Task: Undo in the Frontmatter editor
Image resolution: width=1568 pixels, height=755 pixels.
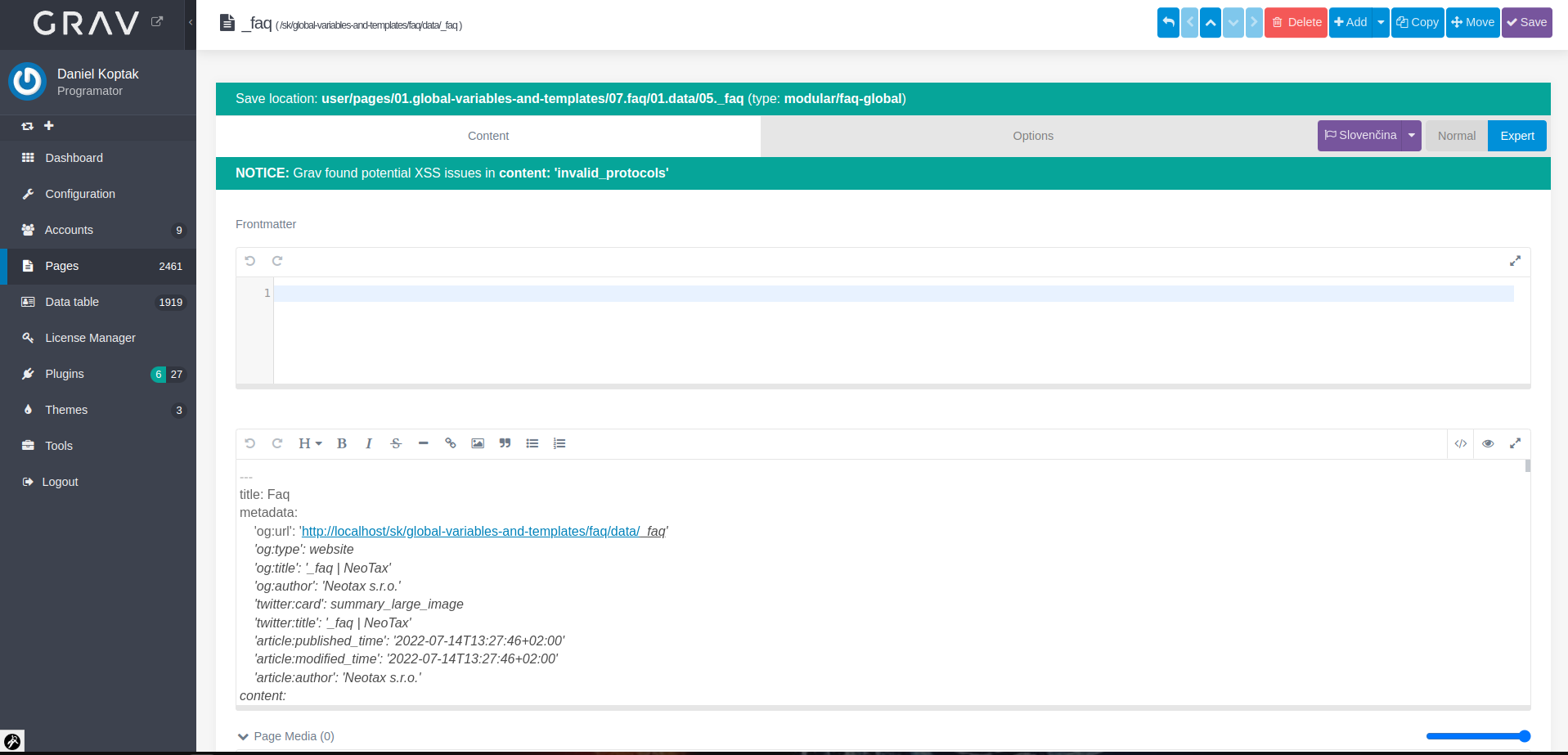Action: [250, 261]
